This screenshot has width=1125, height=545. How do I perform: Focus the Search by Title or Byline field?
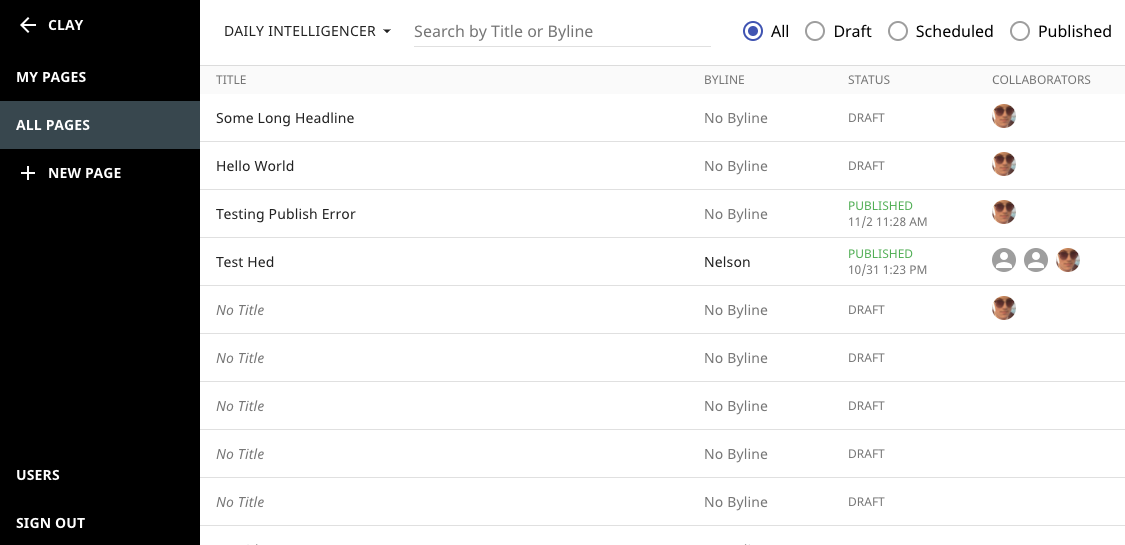[562, 32]
